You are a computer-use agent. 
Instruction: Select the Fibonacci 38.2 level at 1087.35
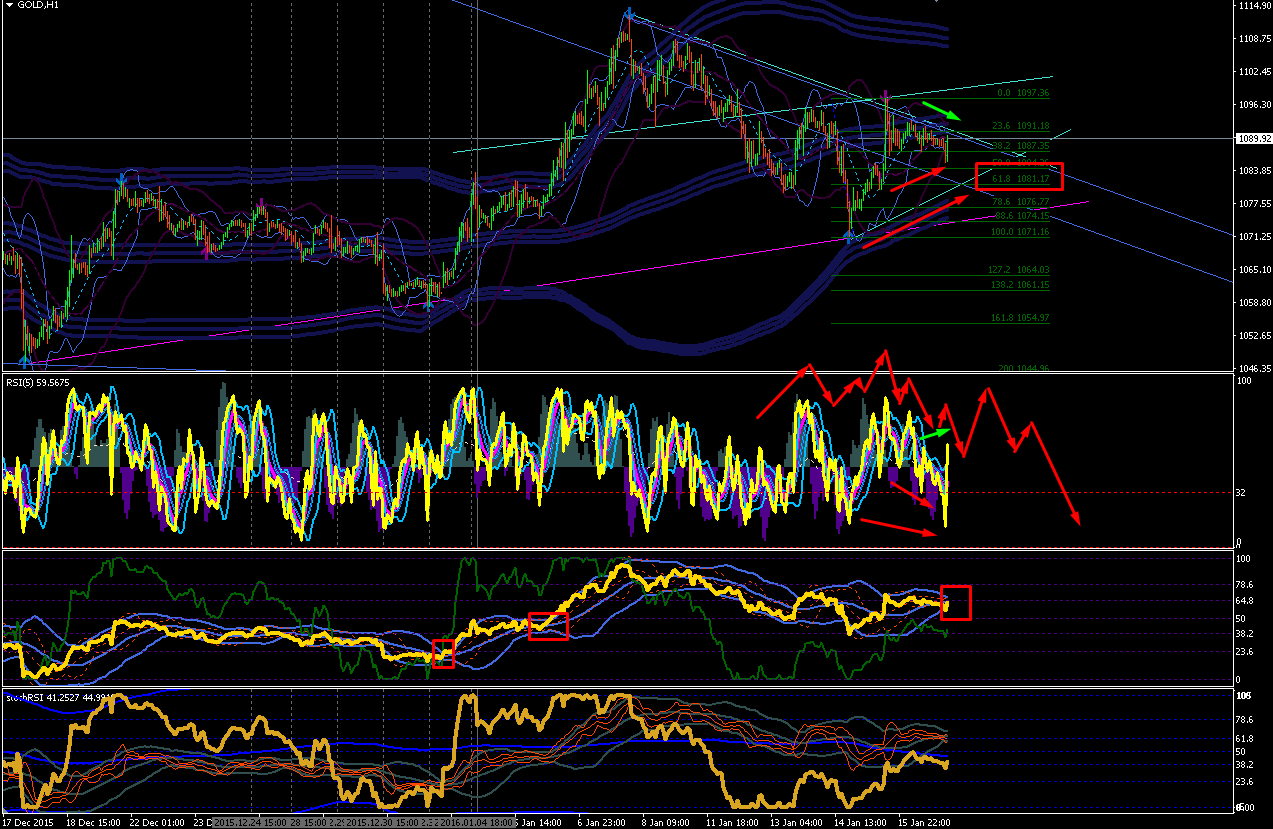pyautogui.click(x=1020, y=146)
